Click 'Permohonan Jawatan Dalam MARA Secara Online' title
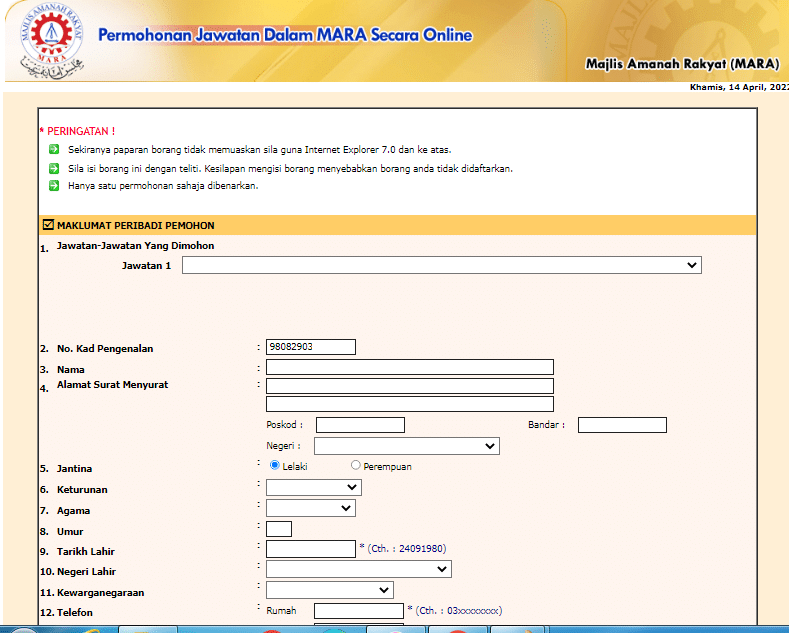The width and height of the screenshot is (789, 633). pos(285,35)
